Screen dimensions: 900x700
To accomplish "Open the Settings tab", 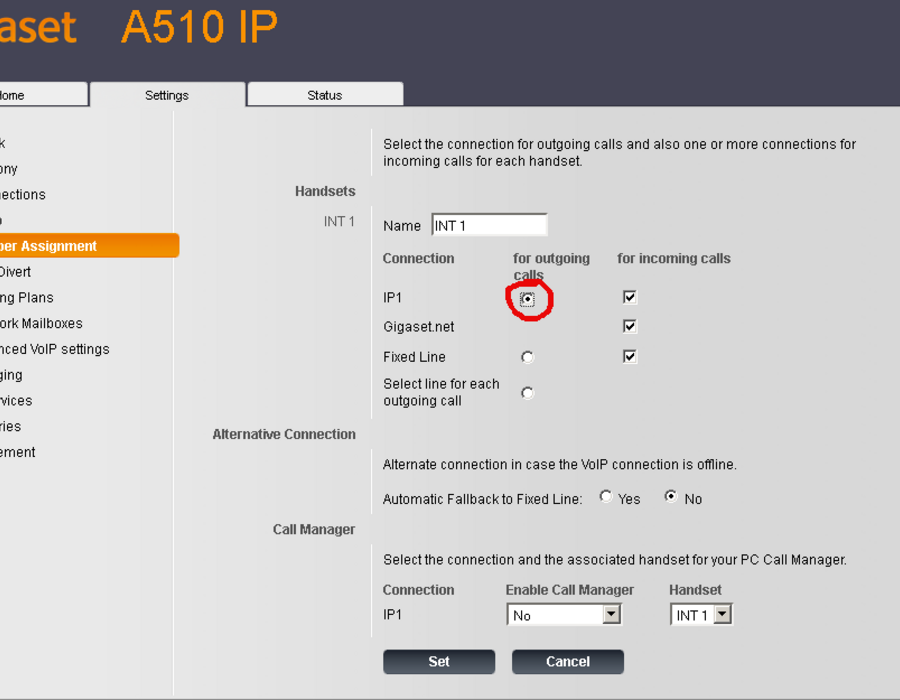I will (x=167, y=95).
